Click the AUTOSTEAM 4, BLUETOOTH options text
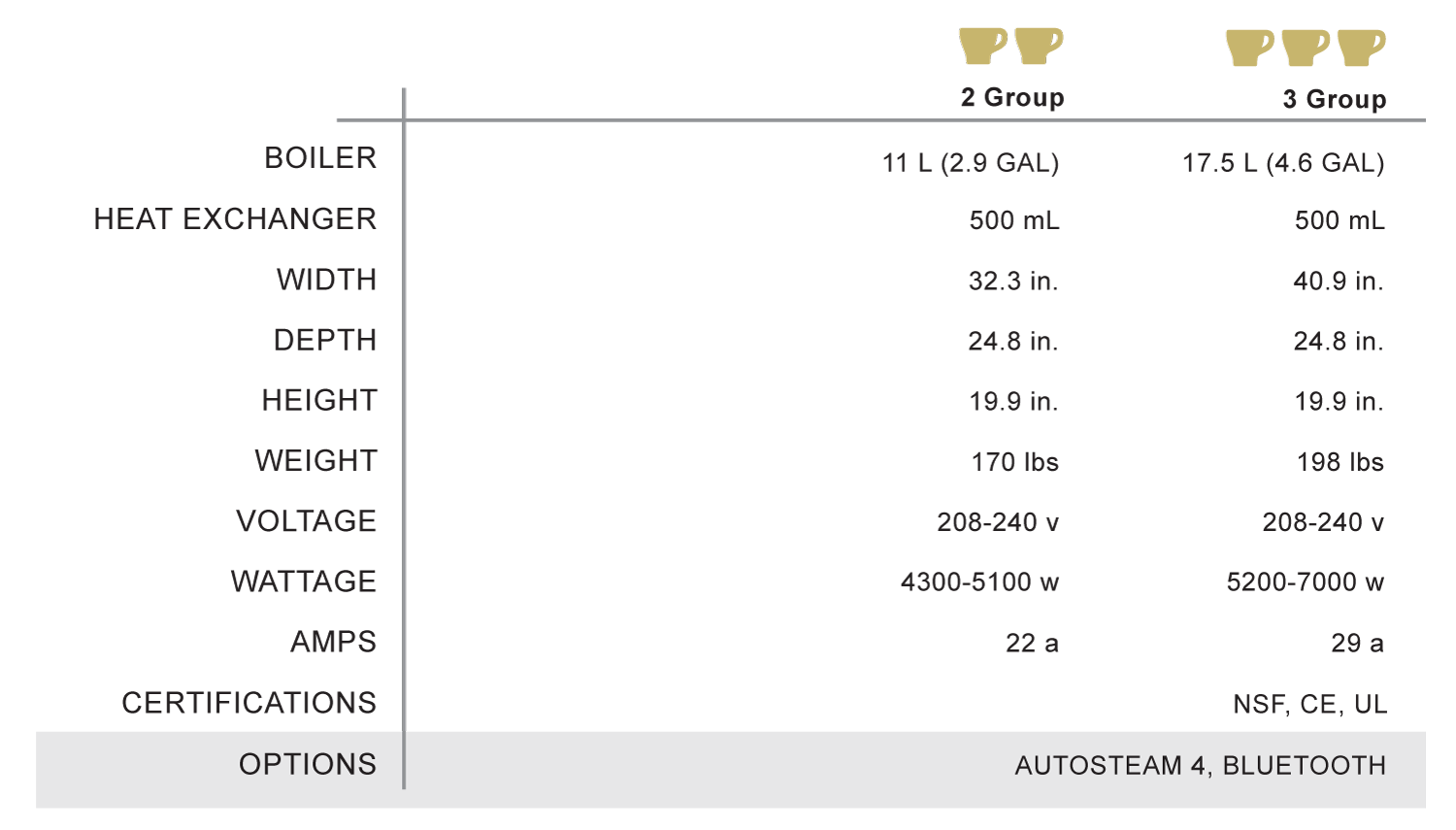Image resolution: width=1456 pixels, height=830 pixels. point(1201,766)
